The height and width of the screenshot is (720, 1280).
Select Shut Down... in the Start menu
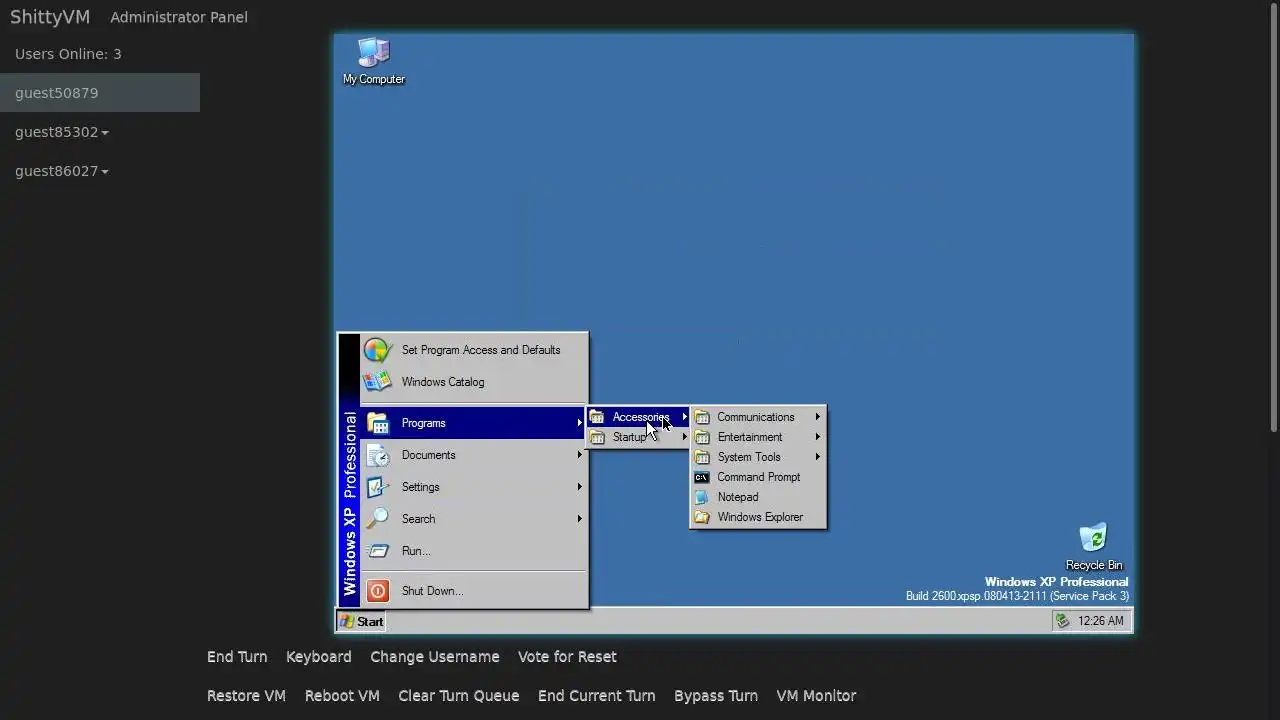[x=474, y=591]
